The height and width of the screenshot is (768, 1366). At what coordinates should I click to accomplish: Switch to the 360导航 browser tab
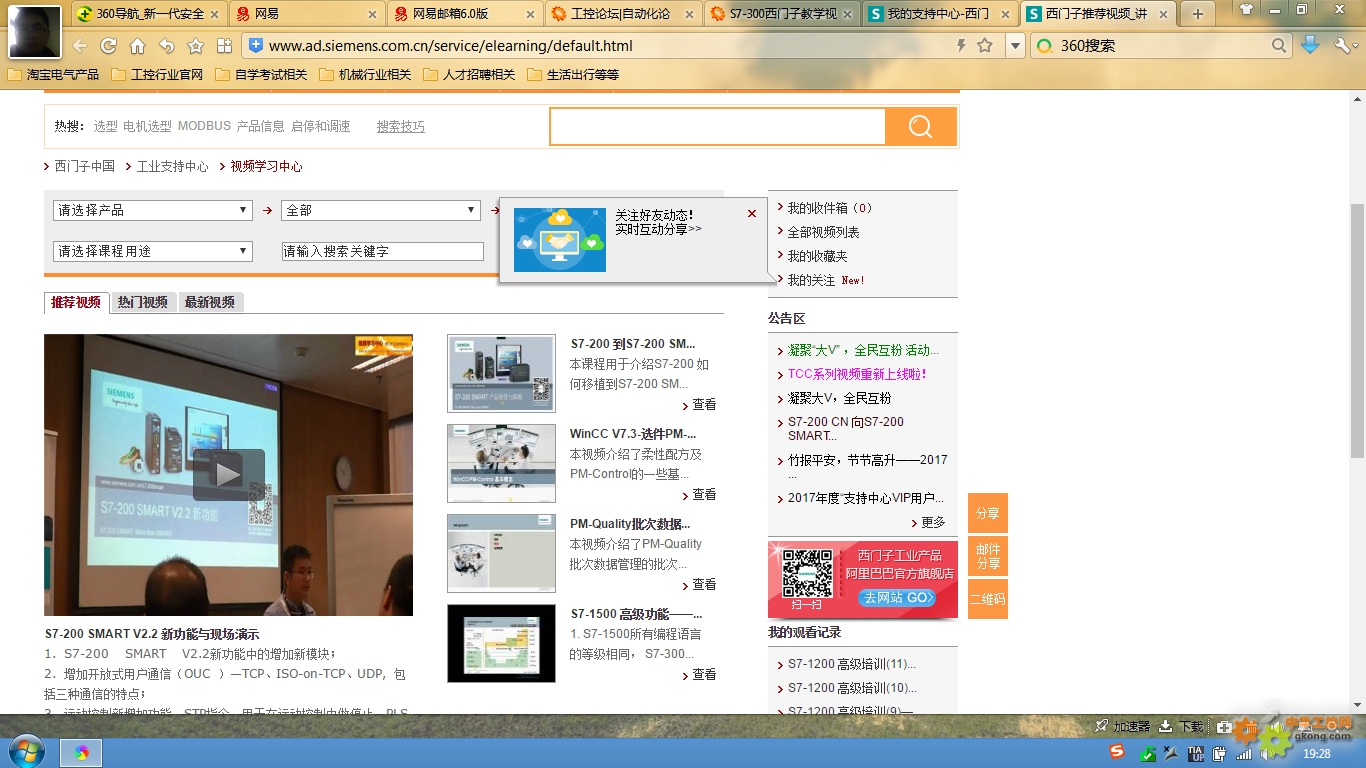point(150,14)
